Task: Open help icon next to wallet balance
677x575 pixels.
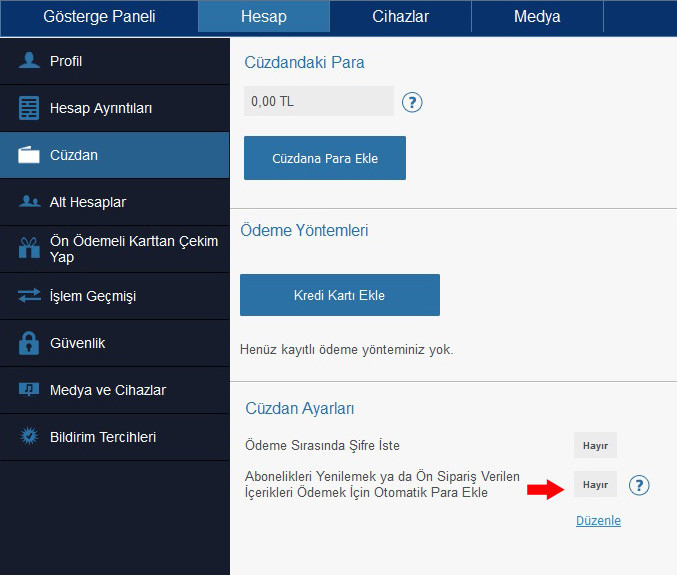Action: pos(412,102)
